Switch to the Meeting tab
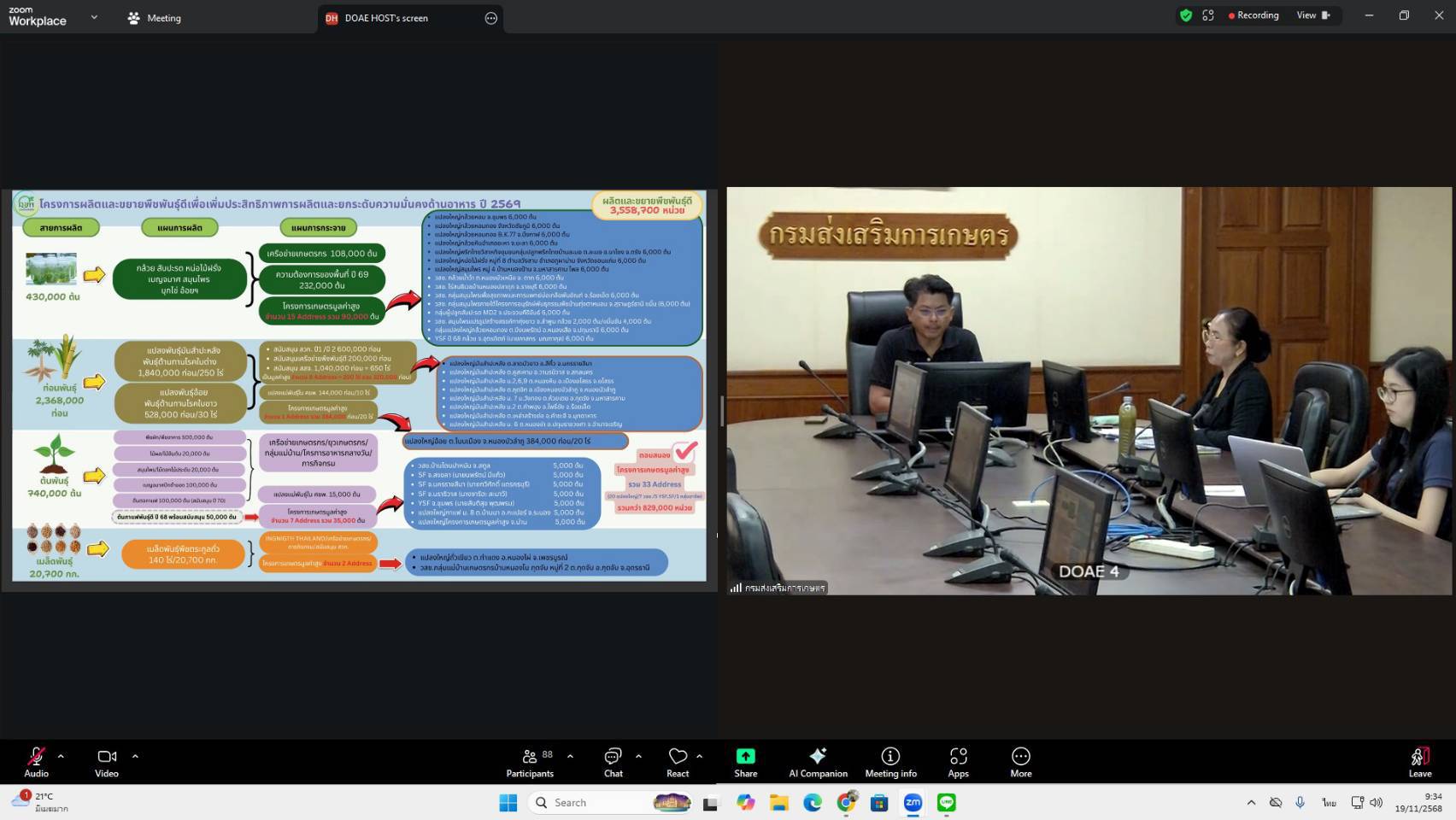This screenshot has height=820, width=1456. coord(154,18)
